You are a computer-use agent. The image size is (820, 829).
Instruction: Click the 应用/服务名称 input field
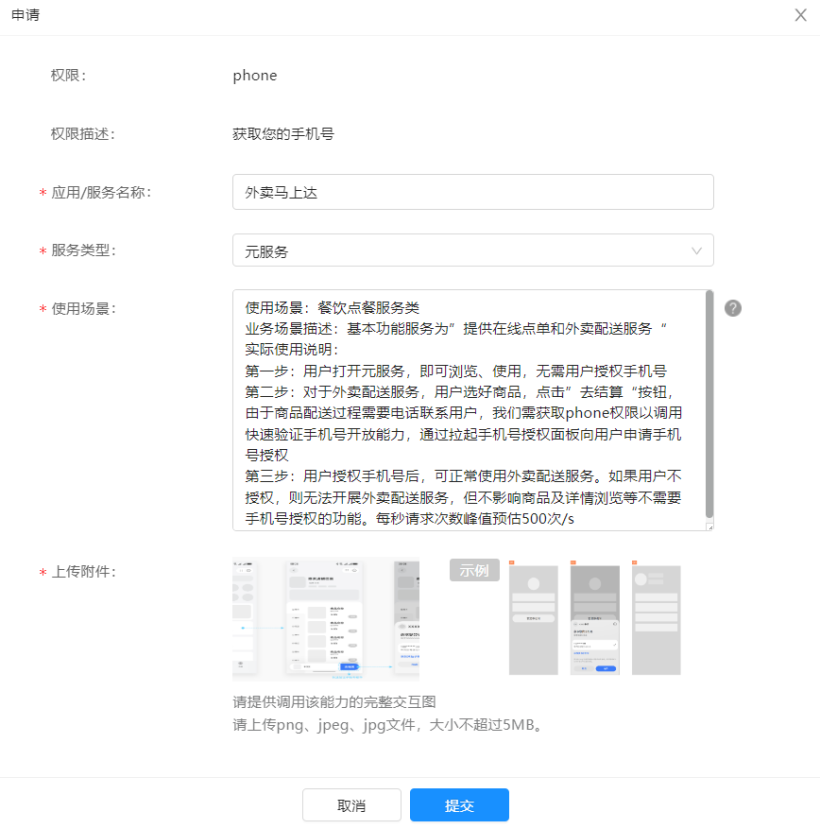[x=472, y=192]
